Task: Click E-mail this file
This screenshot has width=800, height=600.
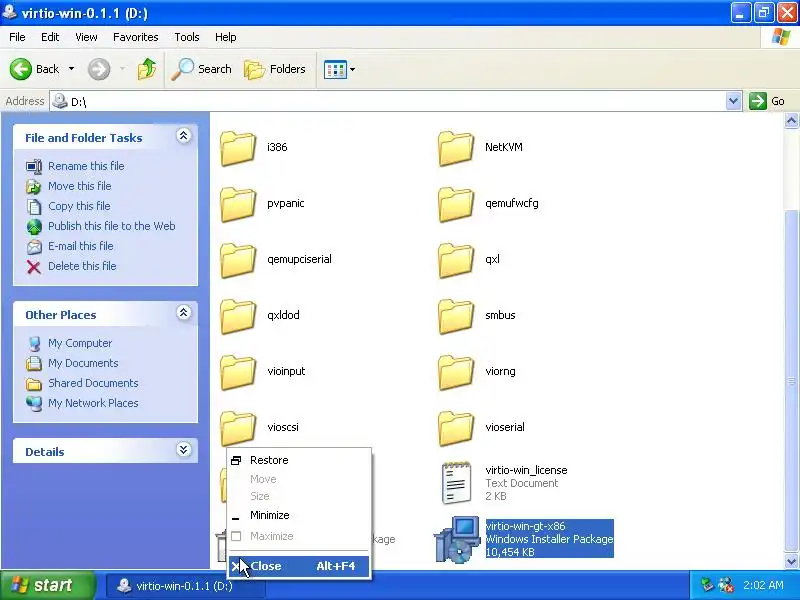Action: [80, 246]
